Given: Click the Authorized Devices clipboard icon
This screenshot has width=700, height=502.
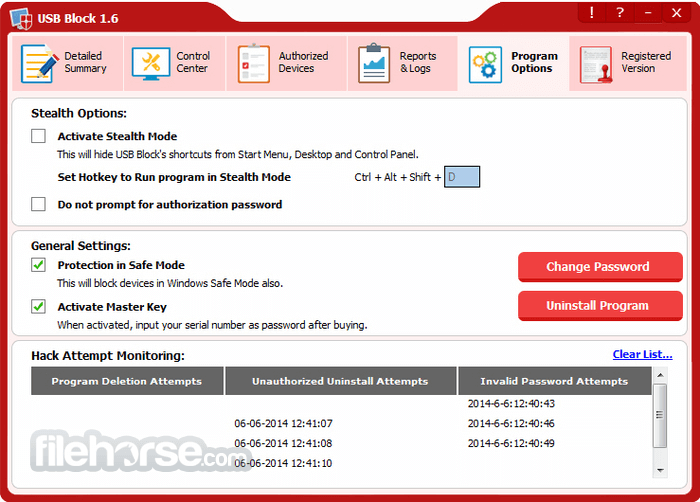Looking at the screenshot, I should point(254,63).
